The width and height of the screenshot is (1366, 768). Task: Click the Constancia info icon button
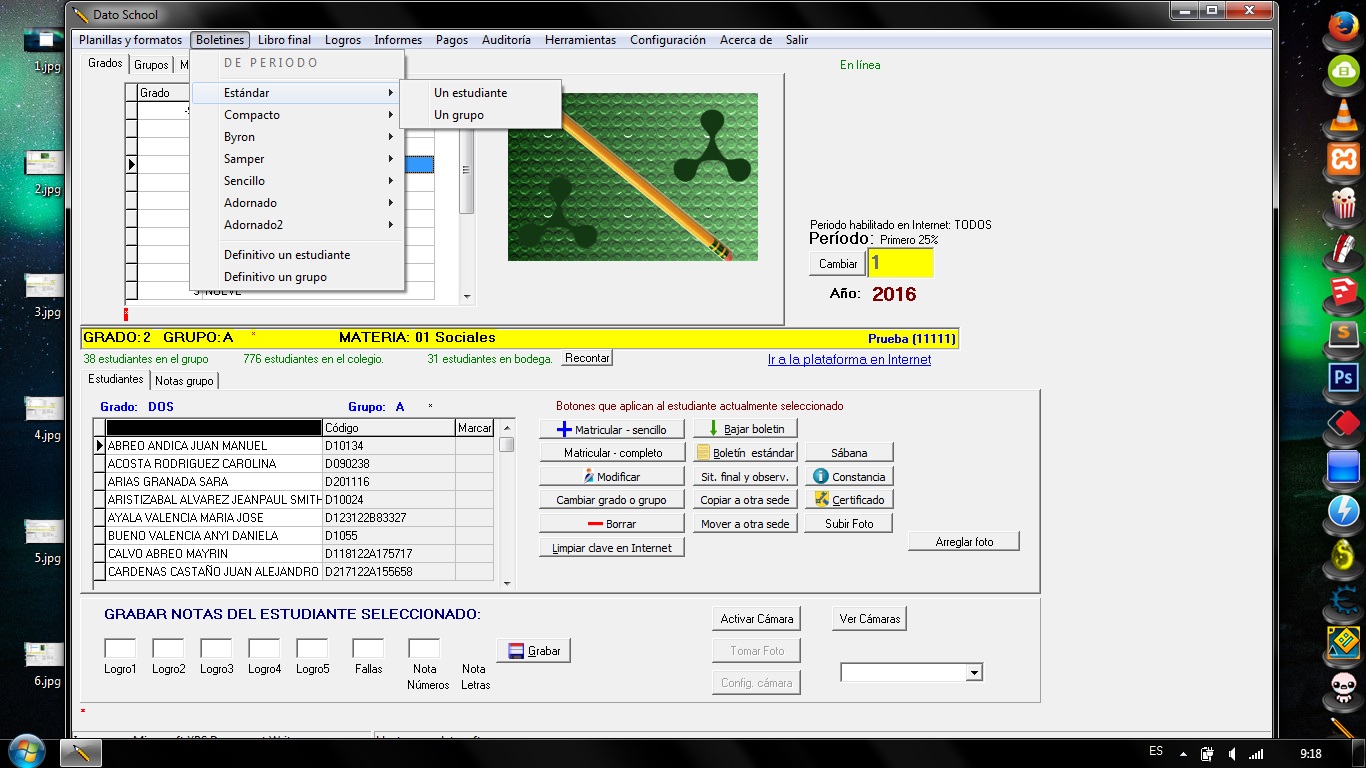pyautogui.click(x=849, y=477)
